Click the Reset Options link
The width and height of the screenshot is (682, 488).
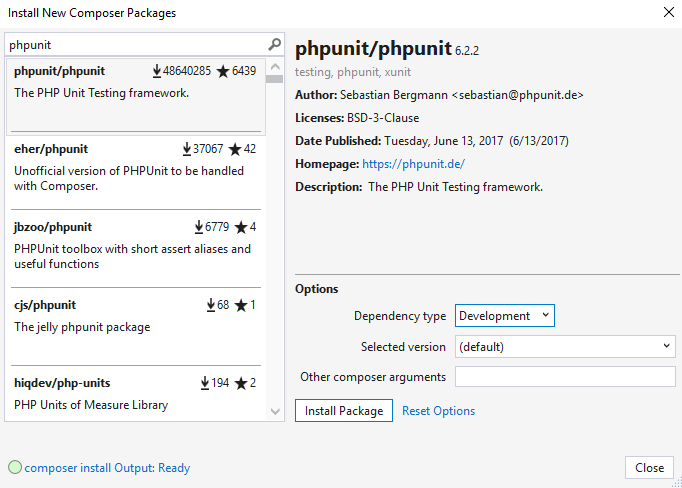point(438,411)
